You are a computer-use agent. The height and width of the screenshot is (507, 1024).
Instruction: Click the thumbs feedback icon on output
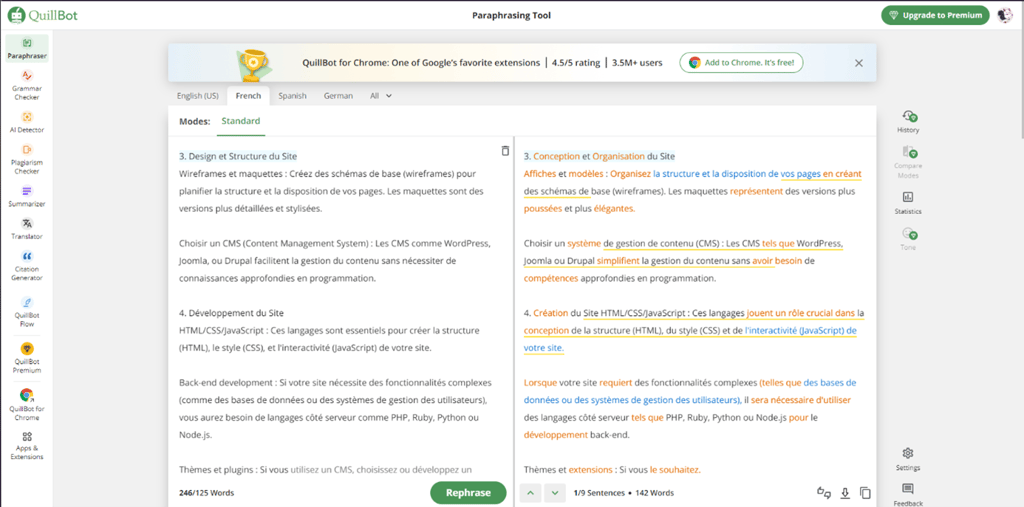(823, 493)
